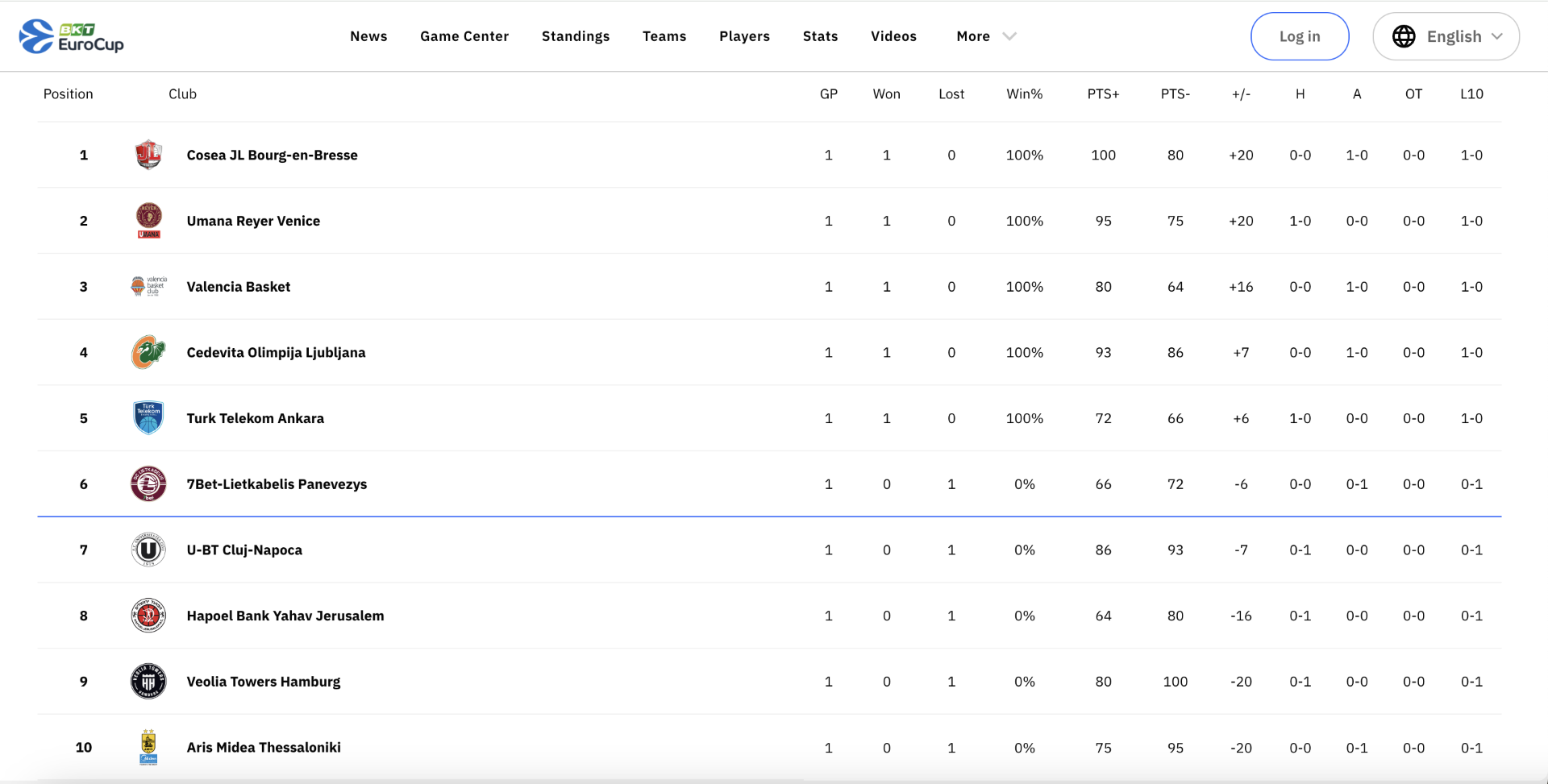Click the L10 column header

pos(1471,93)
